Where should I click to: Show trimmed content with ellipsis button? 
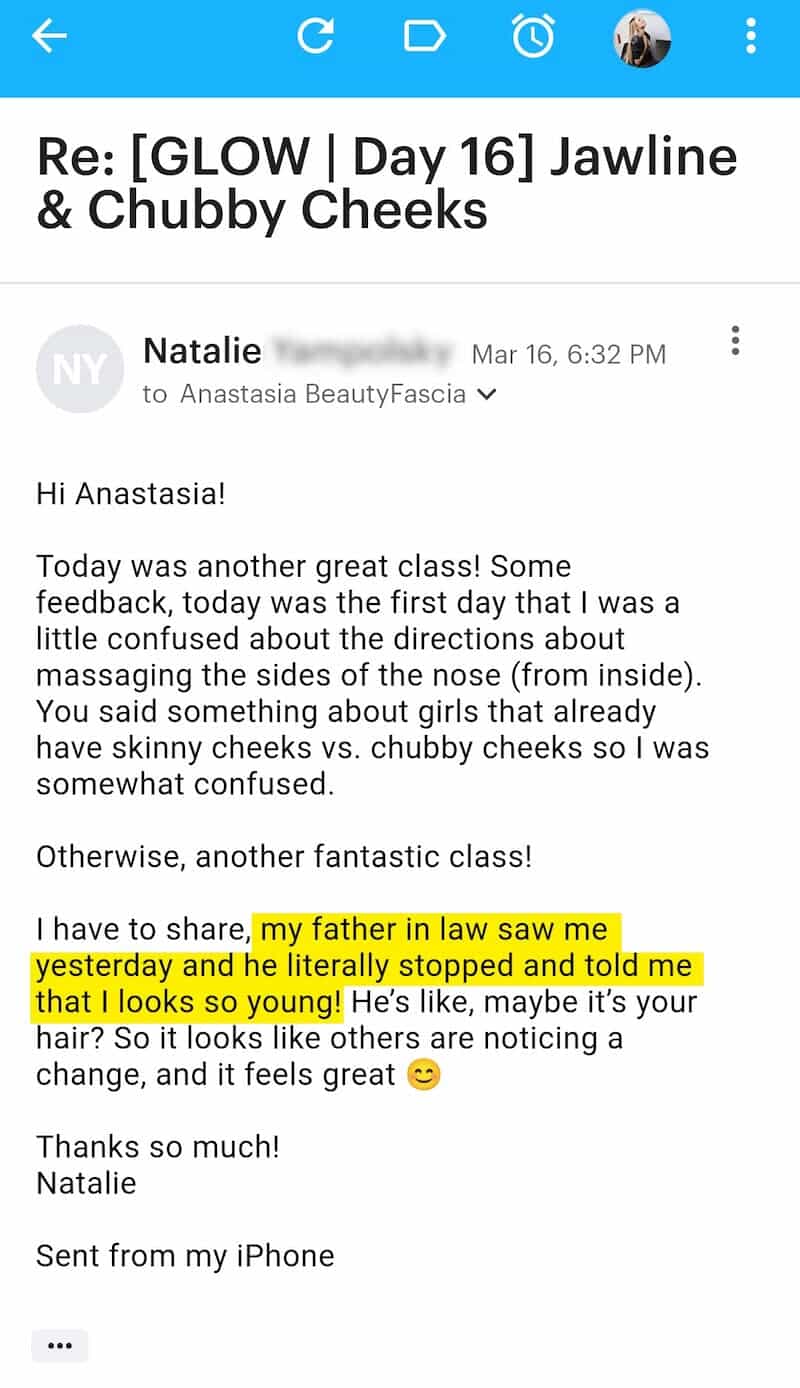coord(60,1346)
